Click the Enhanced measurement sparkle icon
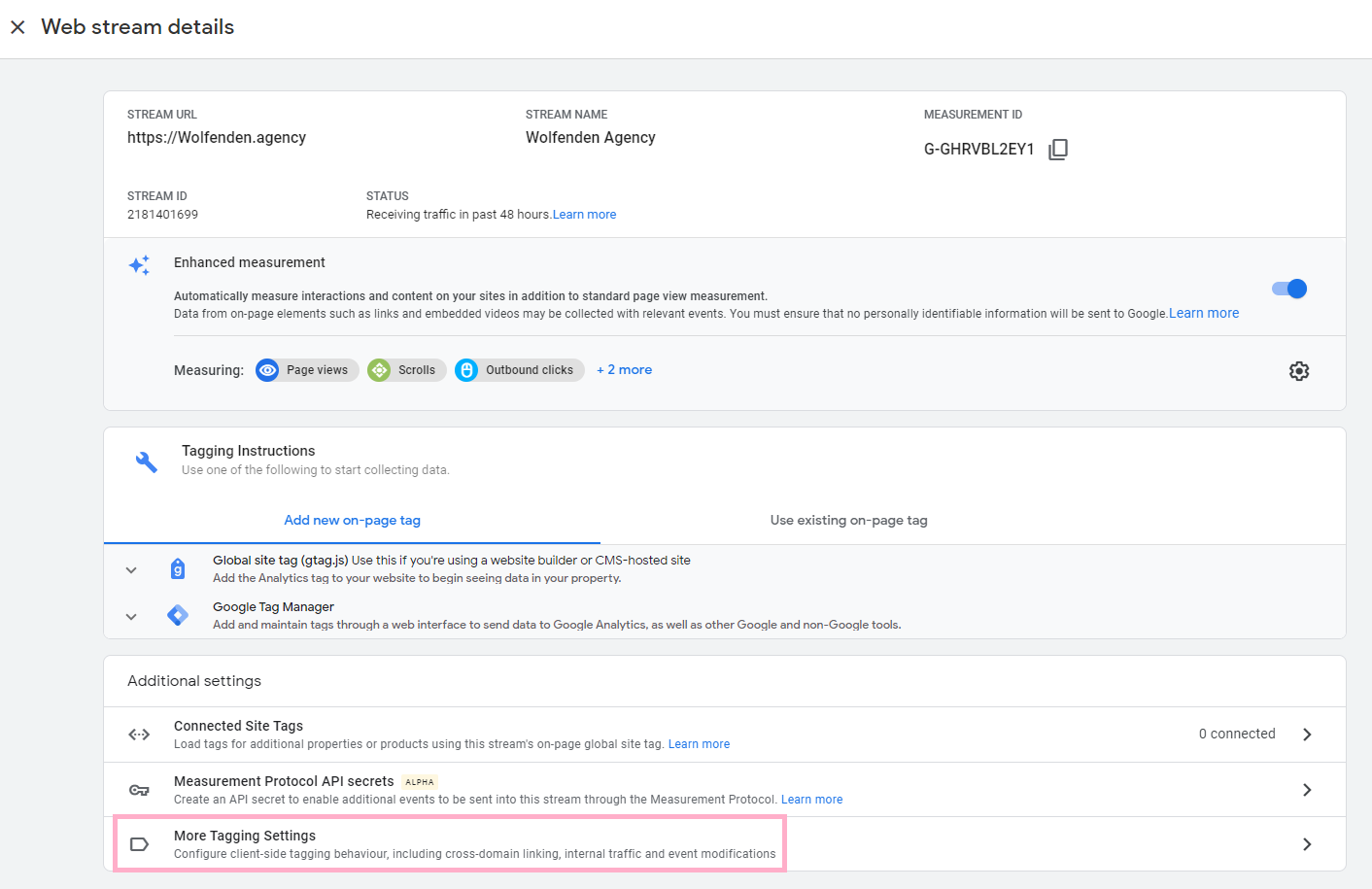1372x889 pixels. [140, 265]
